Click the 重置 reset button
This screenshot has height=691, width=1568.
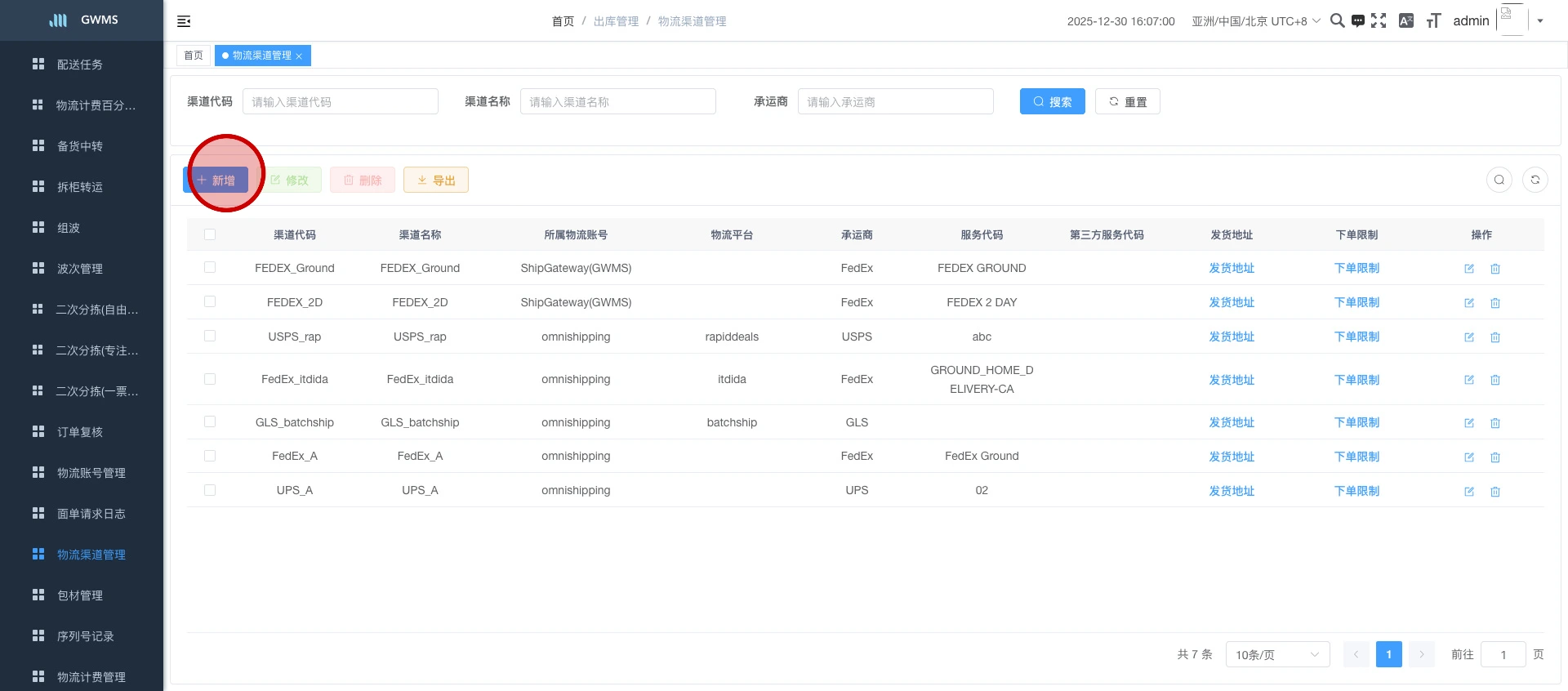[1127, 101]
